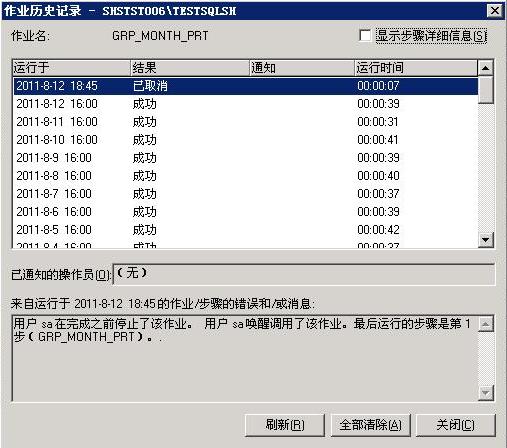Screen dimensions: 507x448
Task: Select the 2011-8-10 16:00 history row
Action: pos(246,140)
